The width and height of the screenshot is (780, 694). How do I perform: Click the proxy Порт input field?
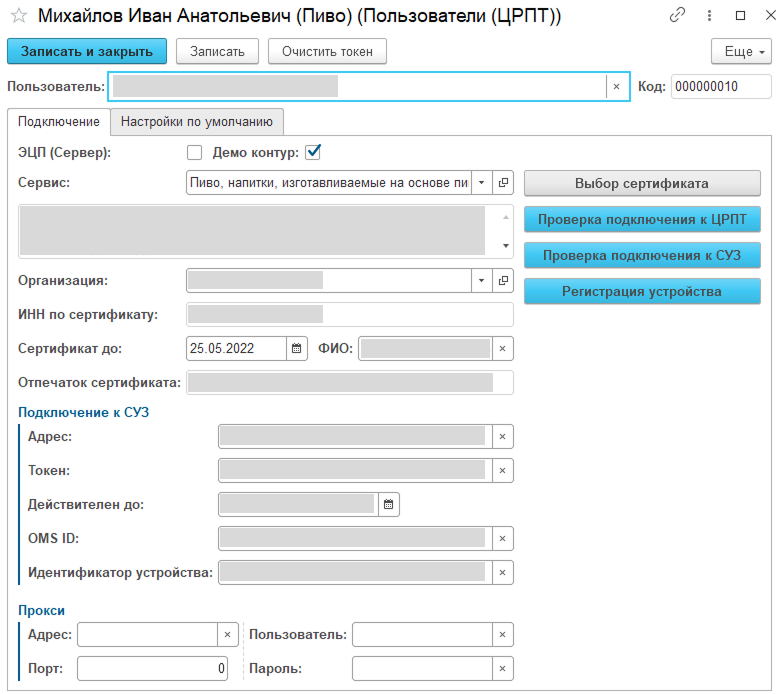pyautogui.click(x=152, y=668)
